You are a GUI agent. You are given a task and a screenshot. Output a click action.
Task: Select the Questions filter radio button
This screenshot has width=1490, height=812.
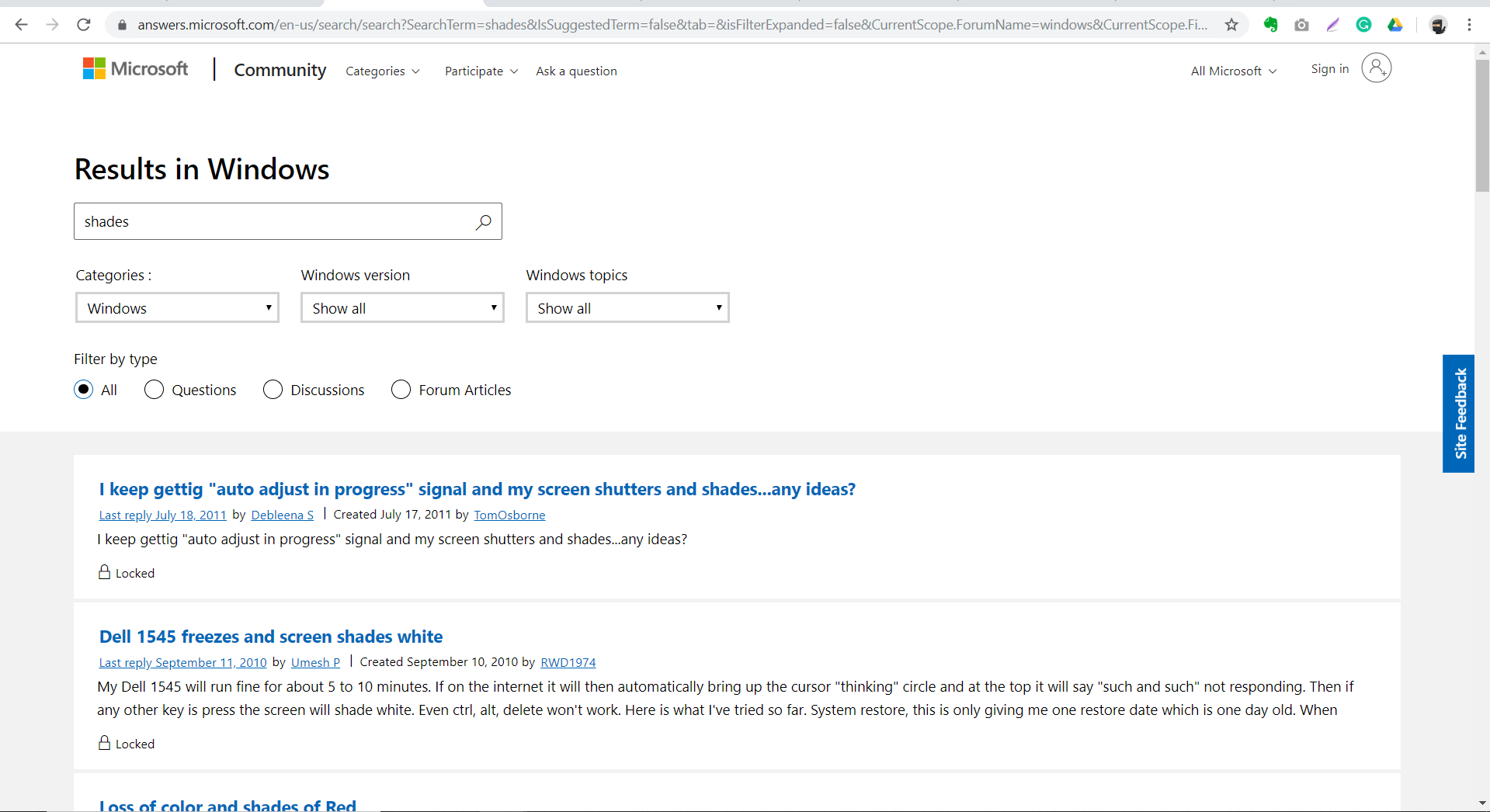154,390
